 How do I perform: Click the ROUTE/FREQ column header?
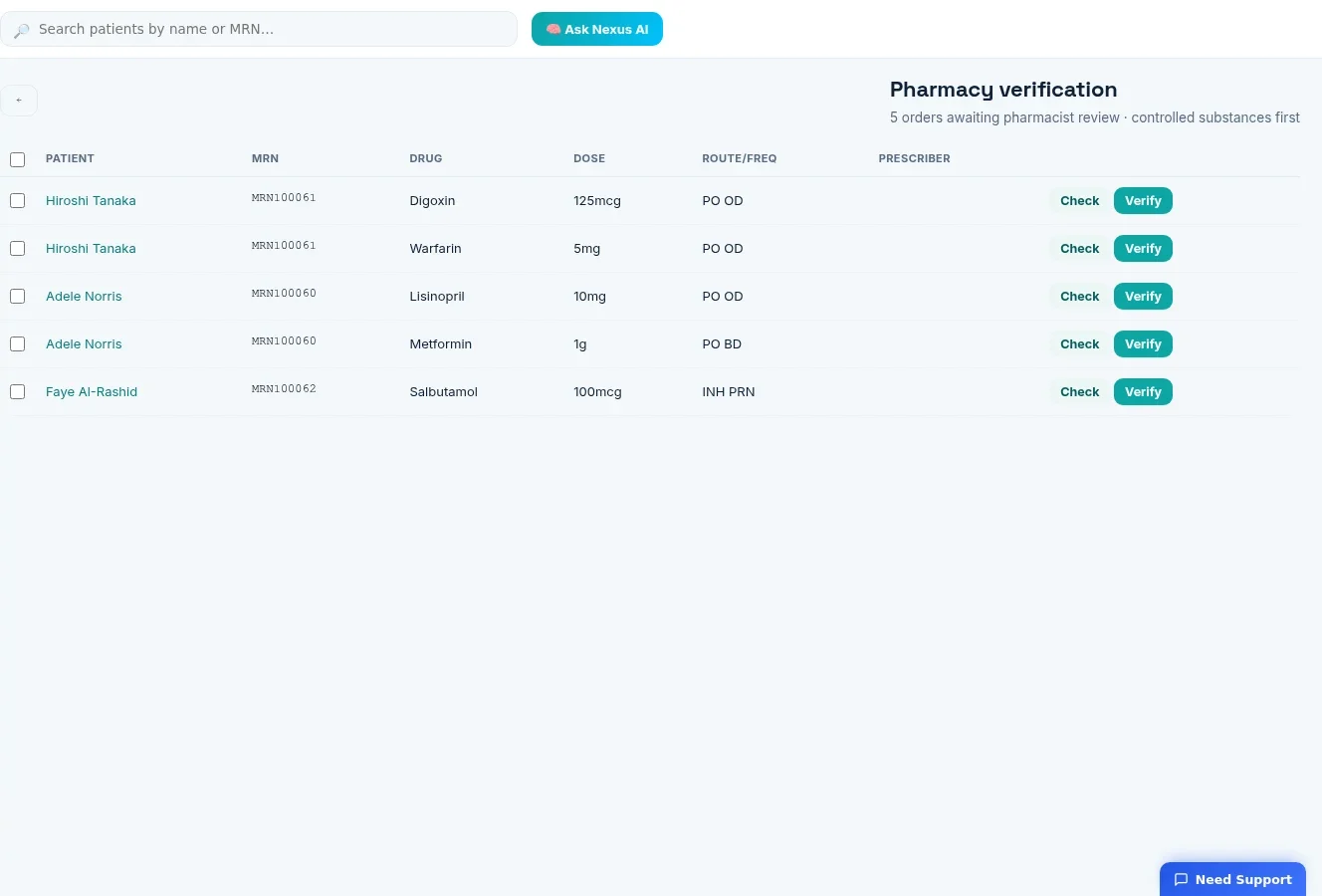pyautogui.click(x=740, y=158)
